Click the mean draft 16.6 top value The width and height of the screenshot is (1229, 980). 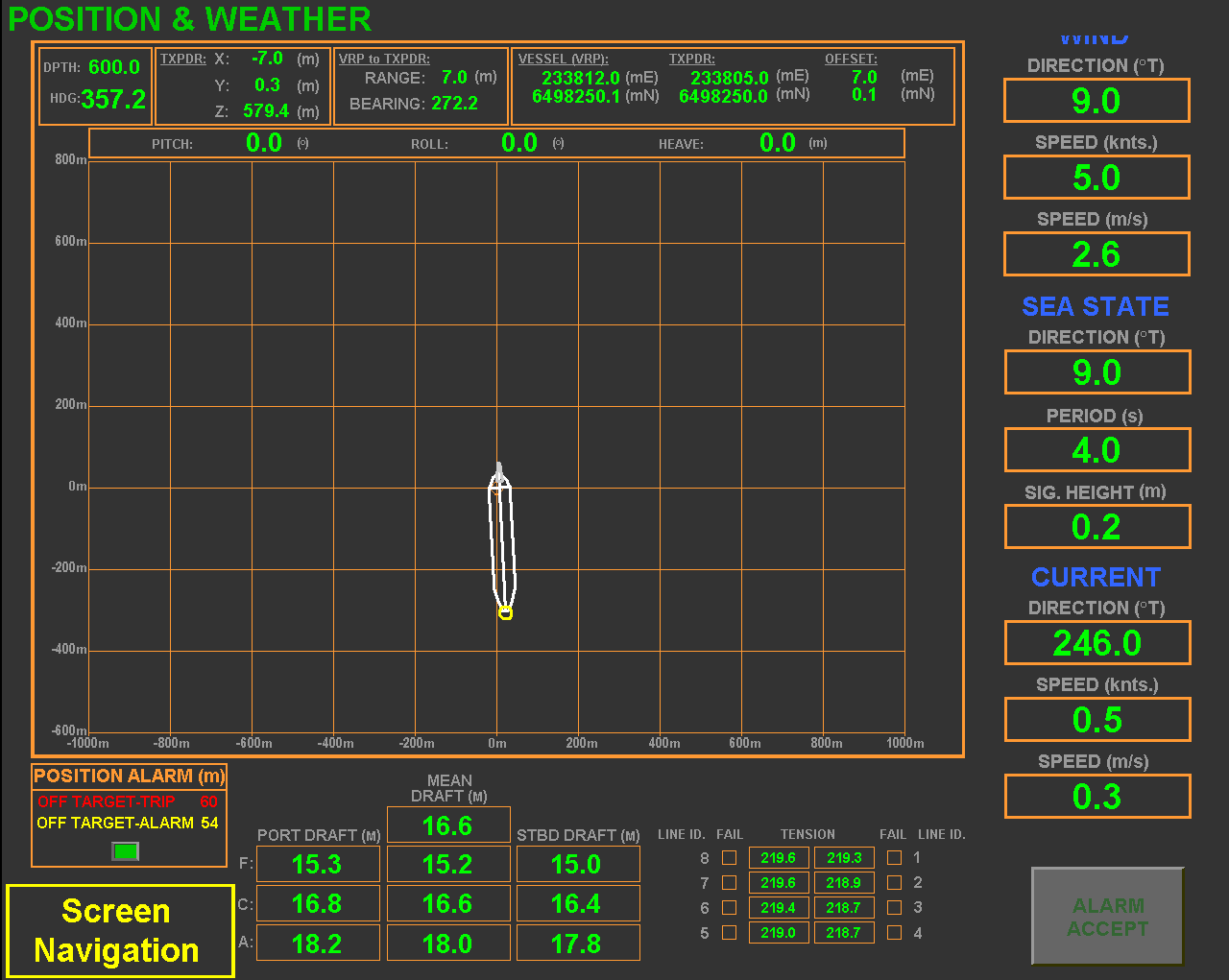click(x=447, y=825)
